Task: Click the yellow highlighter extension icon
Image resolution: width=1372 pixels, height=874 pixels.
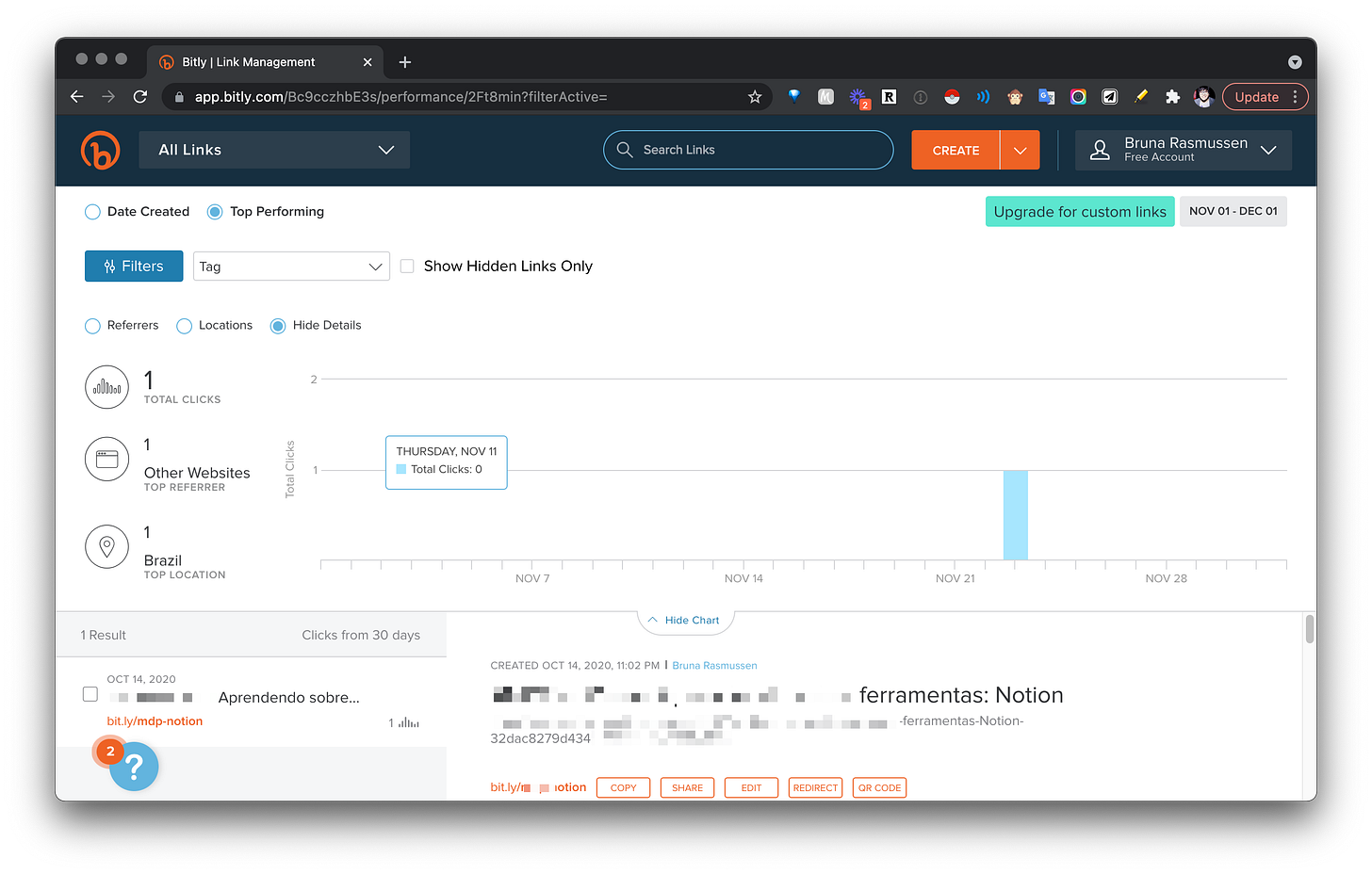Action: tap(1141, 97)
